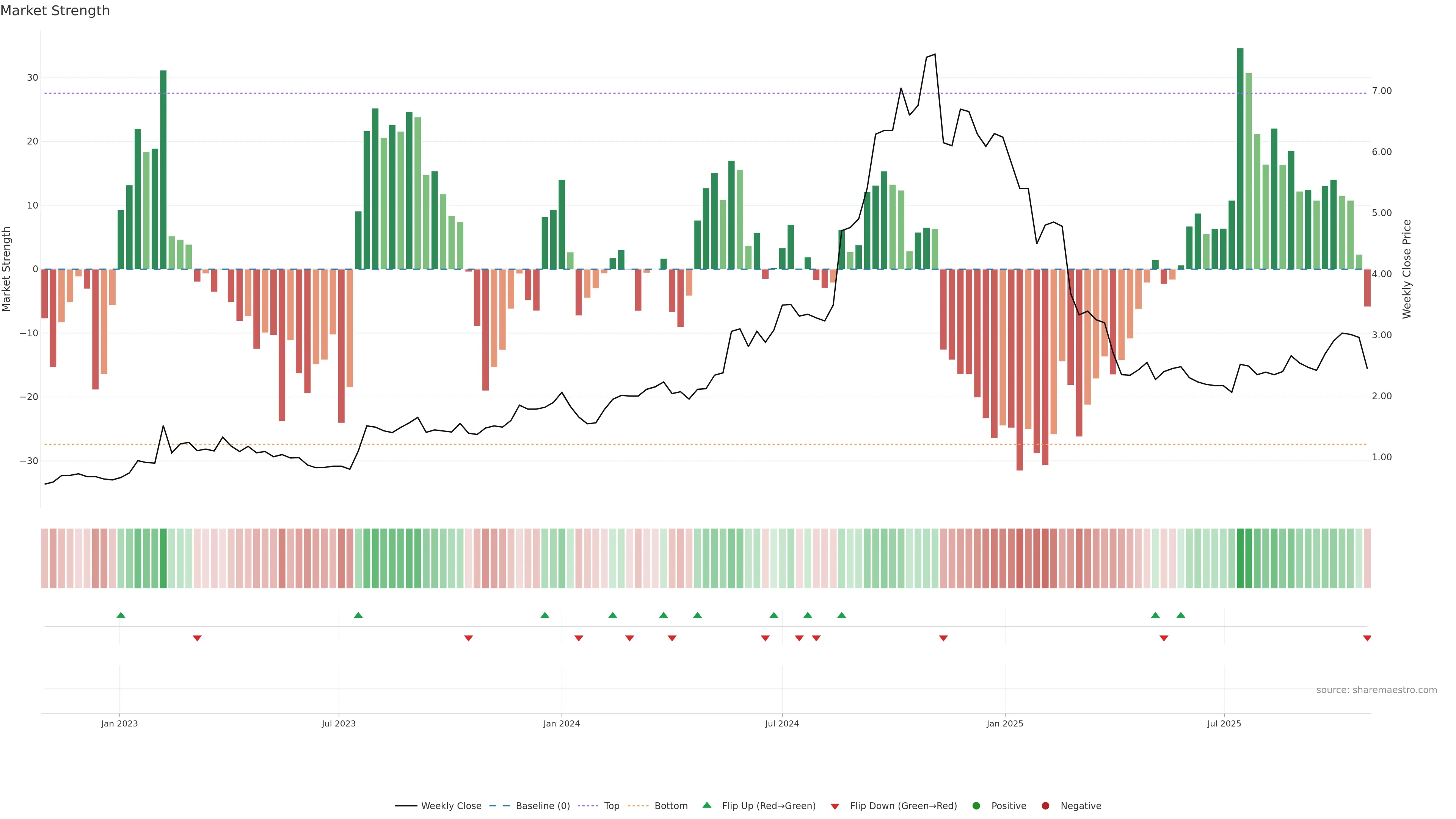This screenshot has width=1456, height=819.
Task: Click the last red flip-down triangle marker
Action: coord(1367,638)
